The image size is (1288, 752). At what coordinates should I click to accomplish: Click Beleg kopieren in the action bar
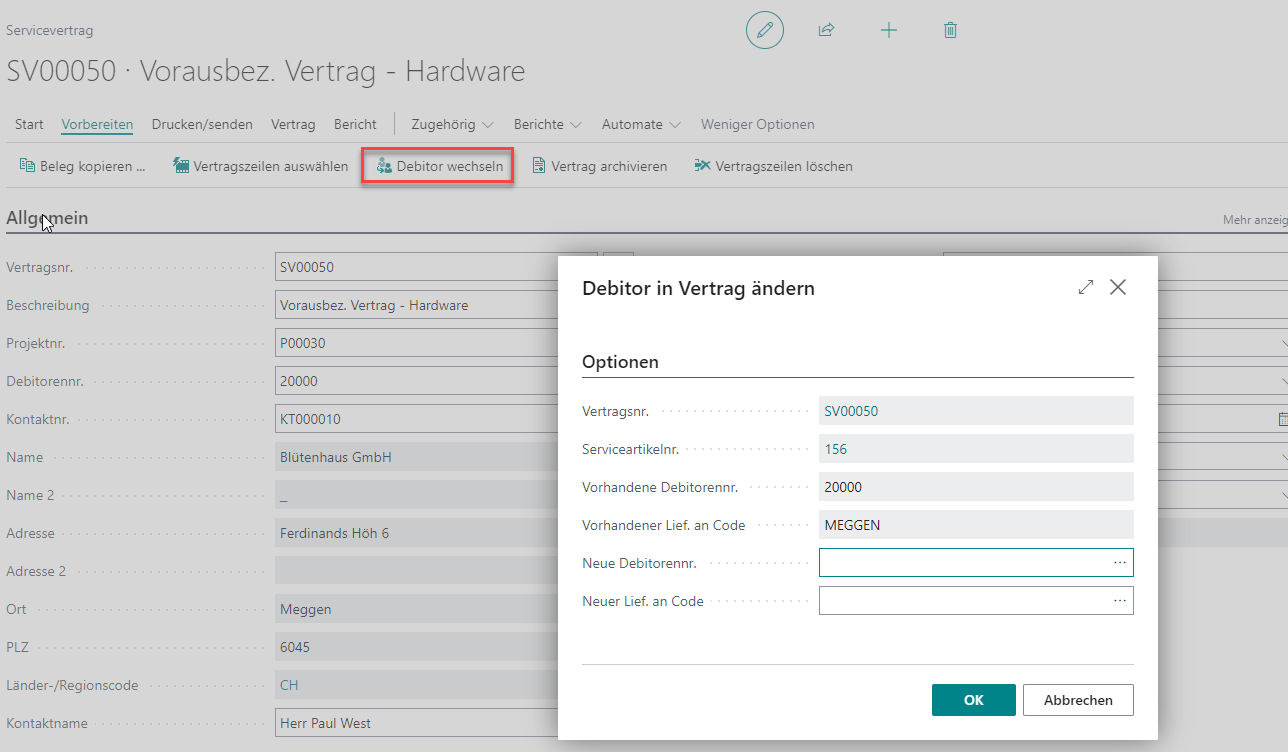[x=83, y=166]
